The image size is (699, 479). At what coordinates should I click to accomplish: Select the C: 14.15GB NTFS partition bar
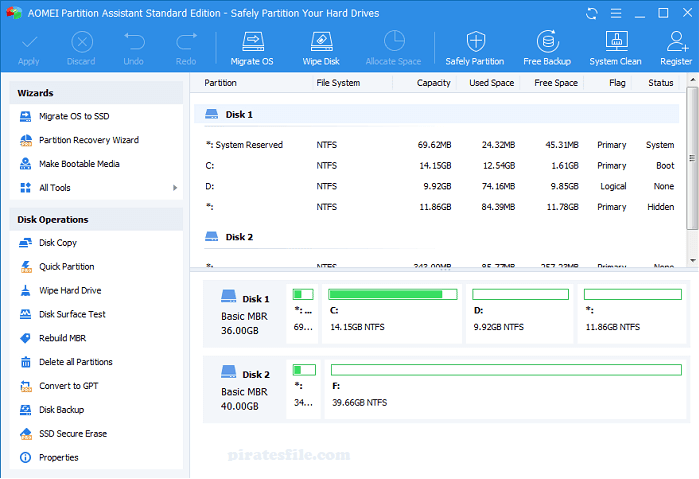(392, 314)
